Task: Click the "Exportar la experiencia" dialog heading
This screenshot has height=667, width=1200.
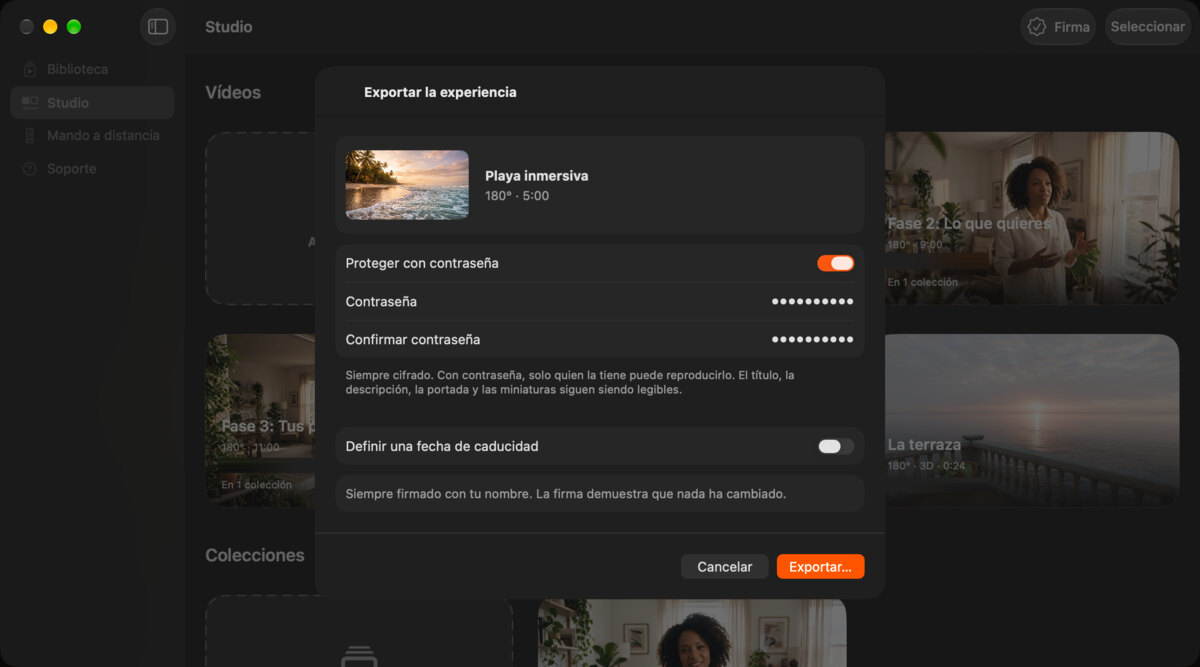Action: point(440,92)
